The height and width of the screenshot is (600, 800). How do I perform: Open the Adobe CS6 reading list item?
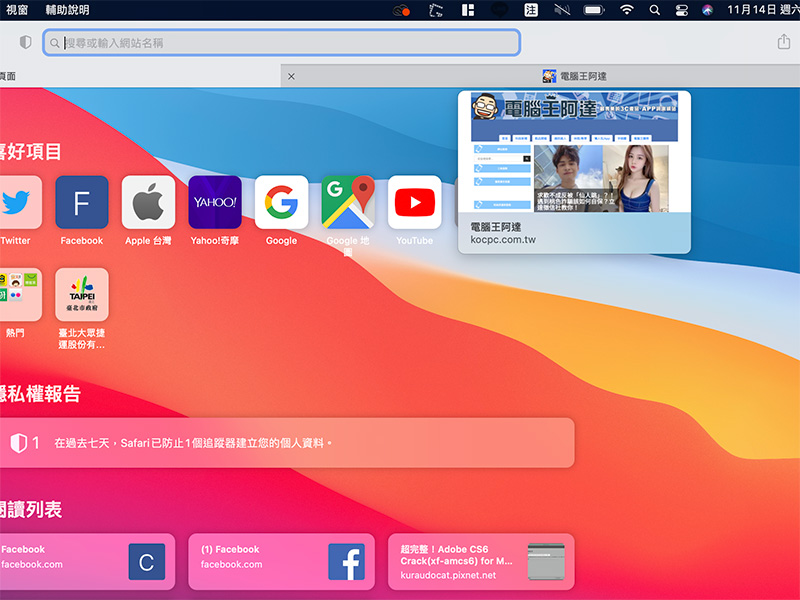tap(481, 562)
